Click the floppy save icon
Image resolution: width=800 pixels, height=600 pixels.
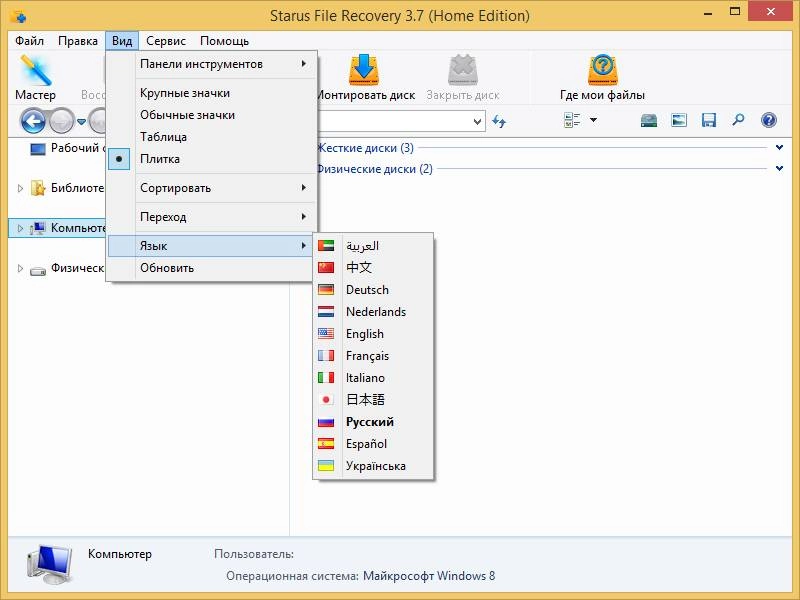(x=709, y=120)
